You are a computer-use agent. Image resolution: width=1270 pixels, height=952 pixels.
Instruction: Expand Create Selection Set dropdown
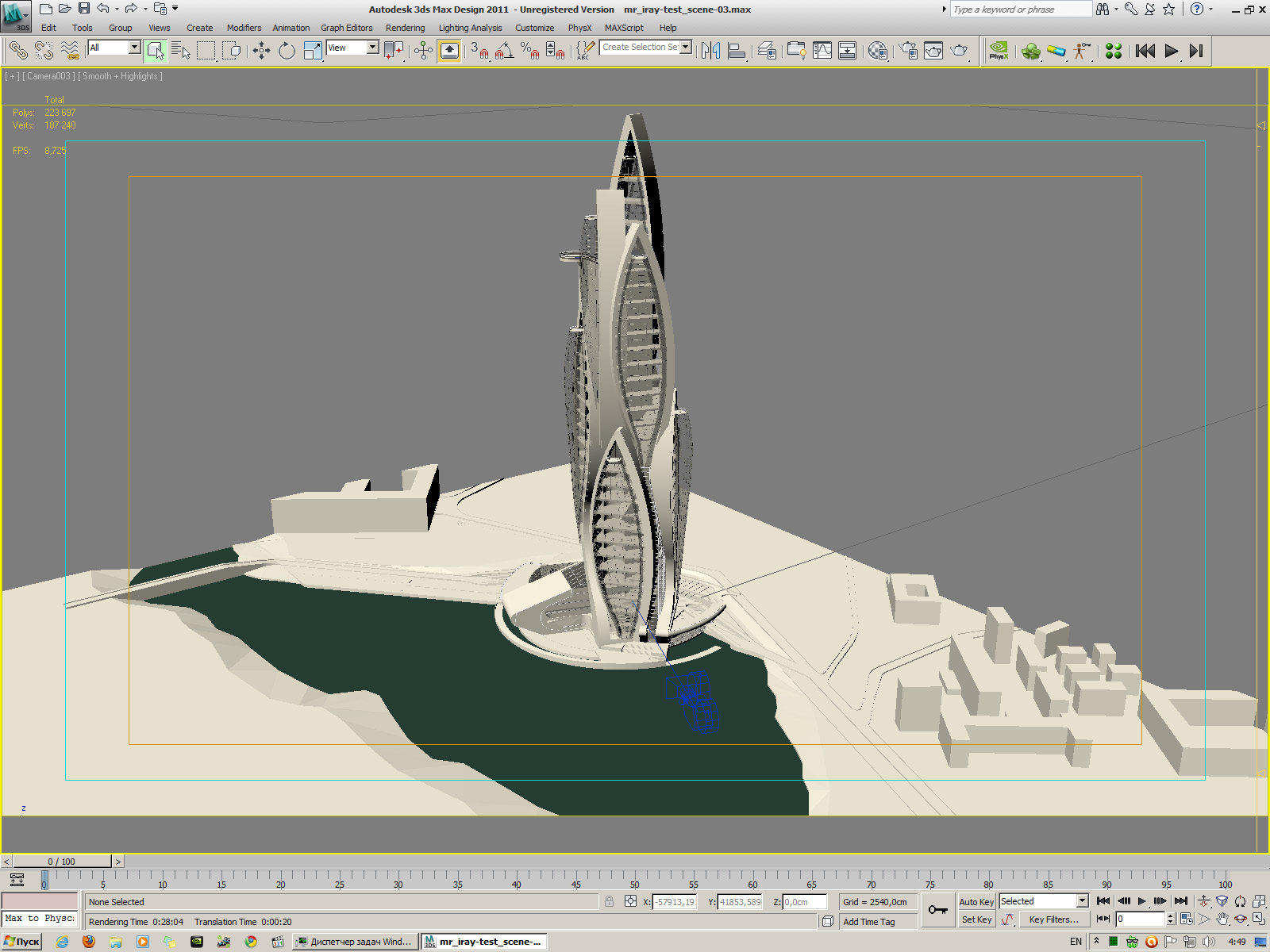click(x=686, y=48)
